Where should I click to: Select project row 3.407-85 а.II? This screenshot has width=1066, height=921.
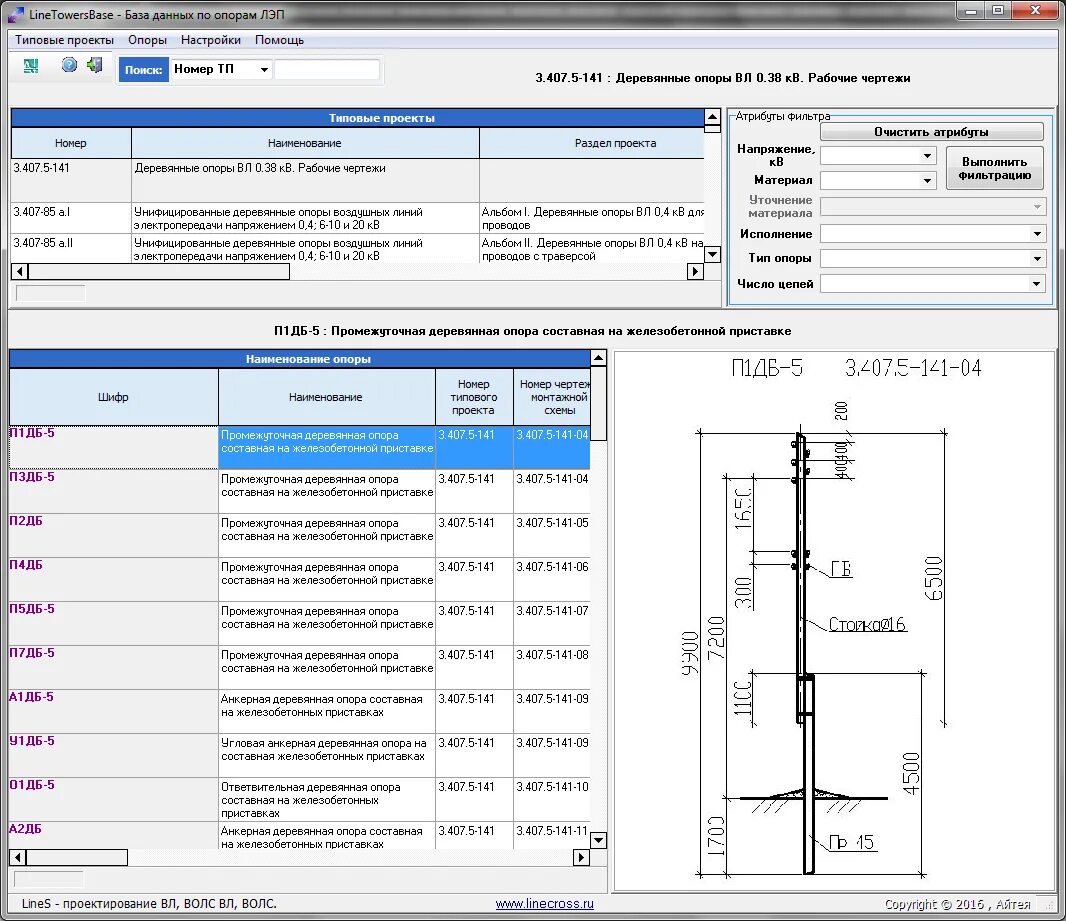358,249
